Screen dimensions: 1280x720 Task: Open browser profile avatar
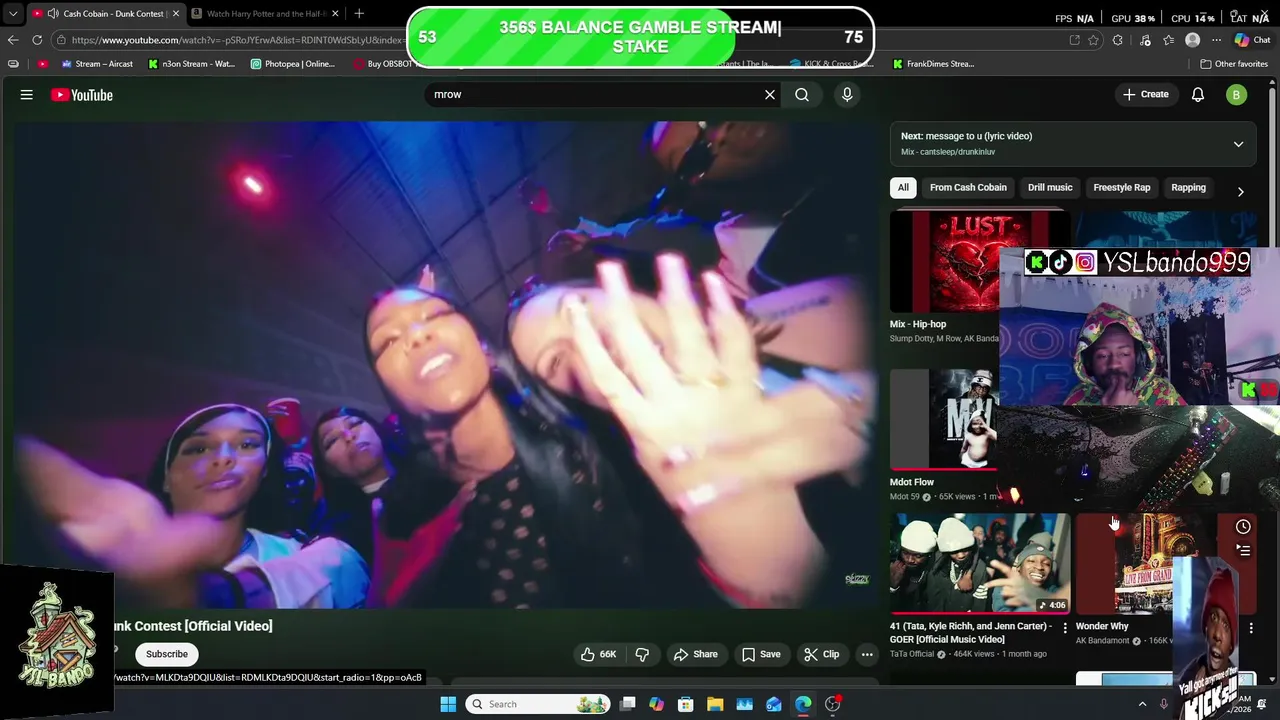pos(1192,40)
